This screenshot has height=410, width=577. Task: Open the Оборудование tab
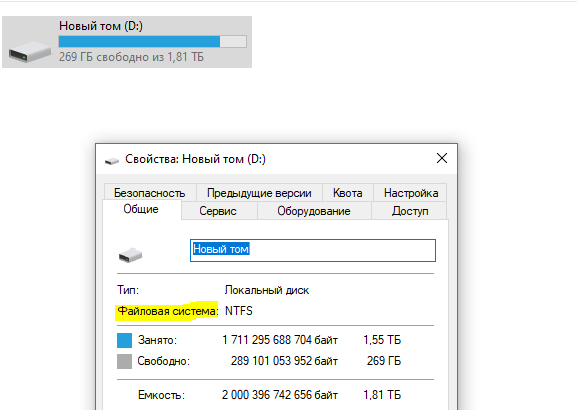point(314,211)
